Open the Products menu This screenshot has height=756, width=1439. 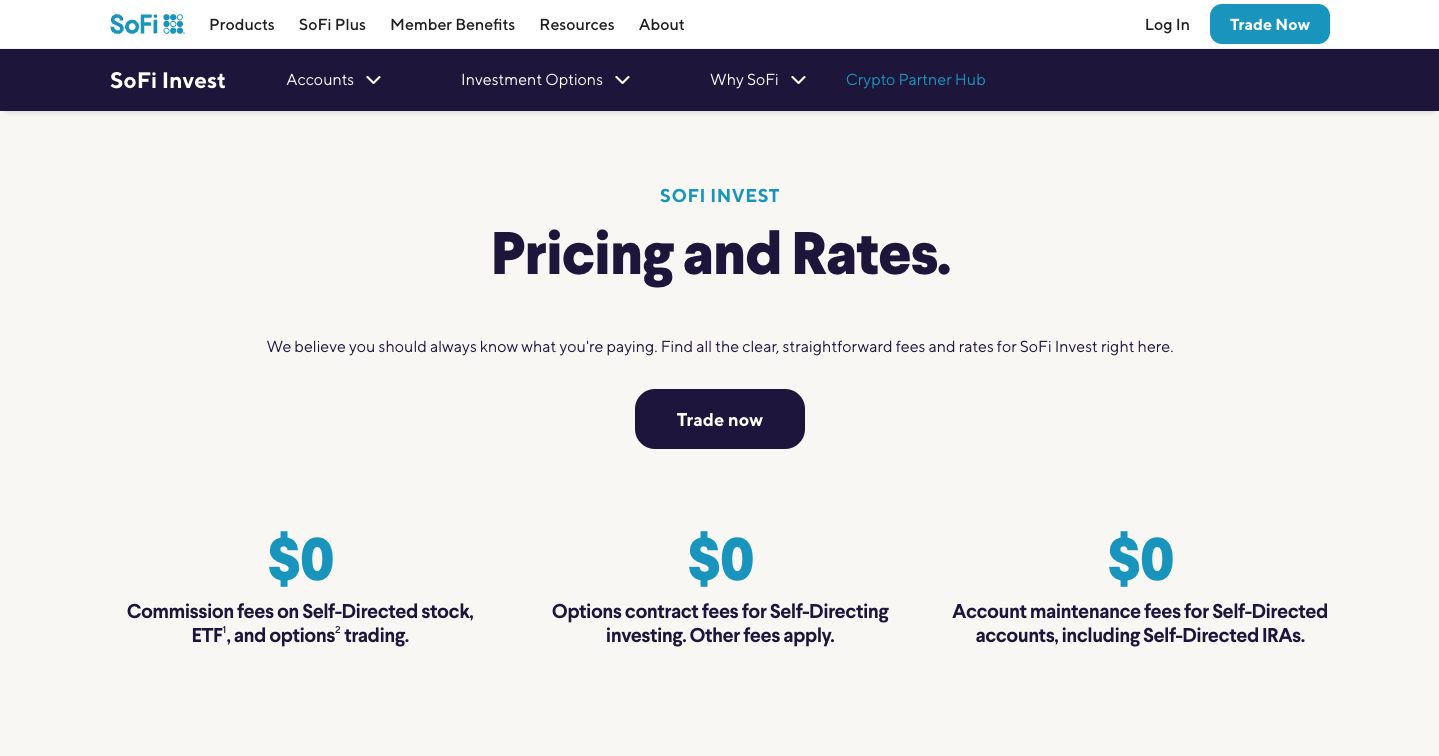pyautogui.click(x=242, y=25)
